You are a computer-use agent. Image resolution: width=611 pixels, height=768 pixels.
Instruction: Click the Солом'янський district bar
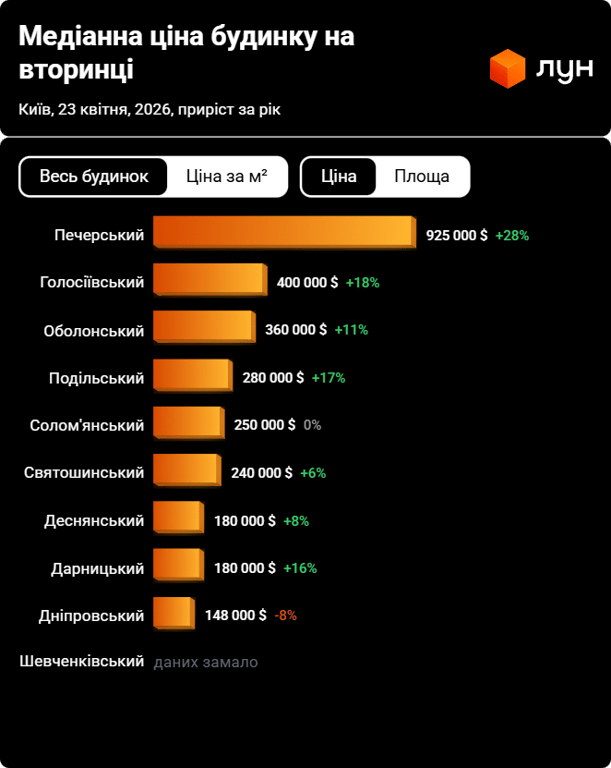click(x=188, y=425)
